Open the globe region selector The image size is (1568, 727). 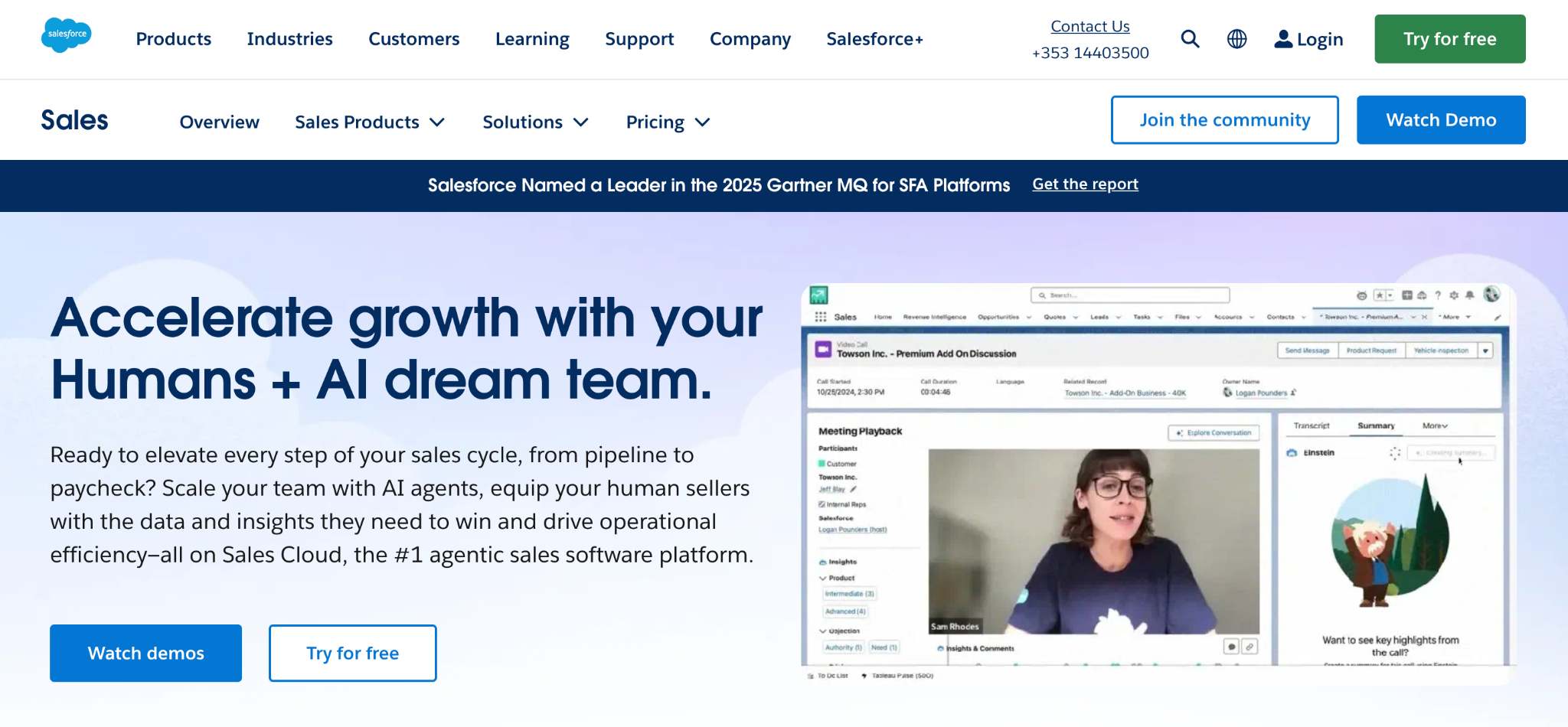pyautogui.click(x=1236, y=39)
